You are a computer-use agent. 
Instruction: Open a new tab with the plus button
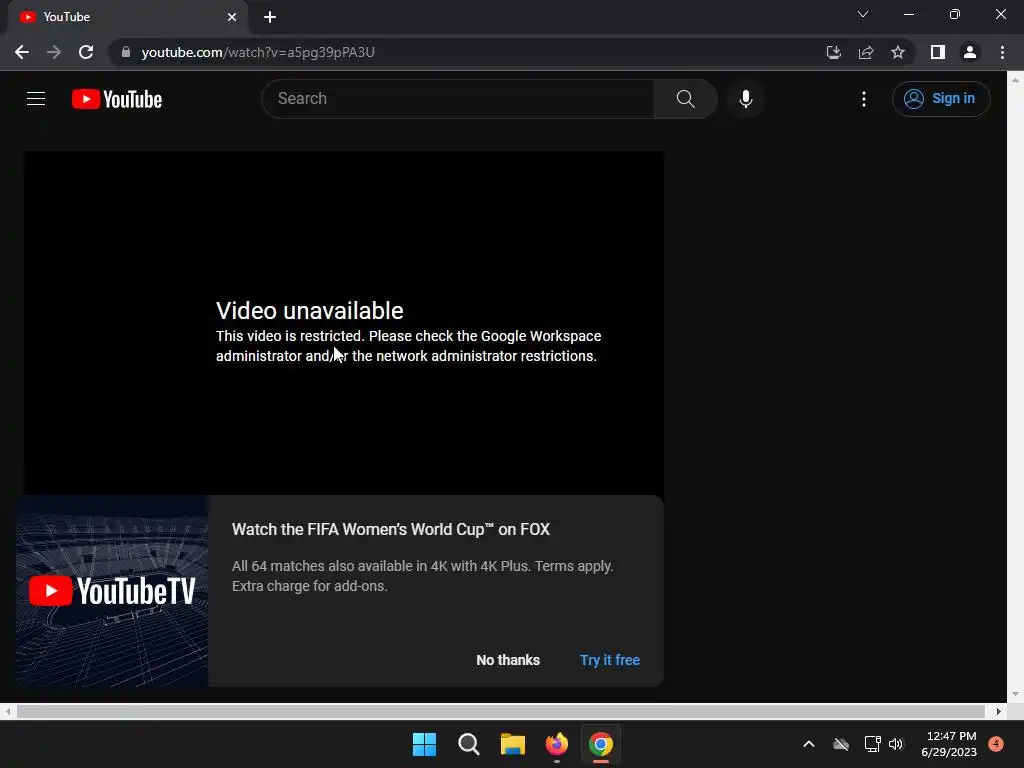[x=270, y=17]
